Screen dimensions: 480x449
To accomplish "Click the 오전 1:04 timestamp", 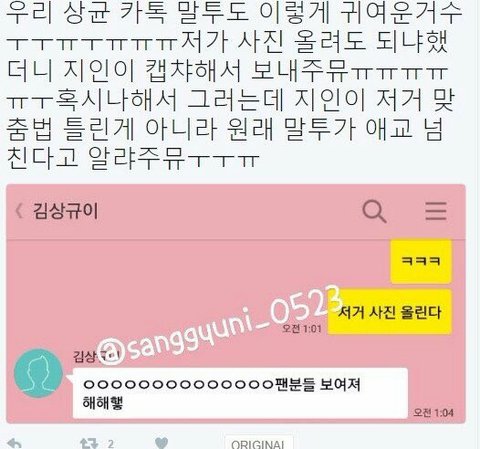I will 433,413.
